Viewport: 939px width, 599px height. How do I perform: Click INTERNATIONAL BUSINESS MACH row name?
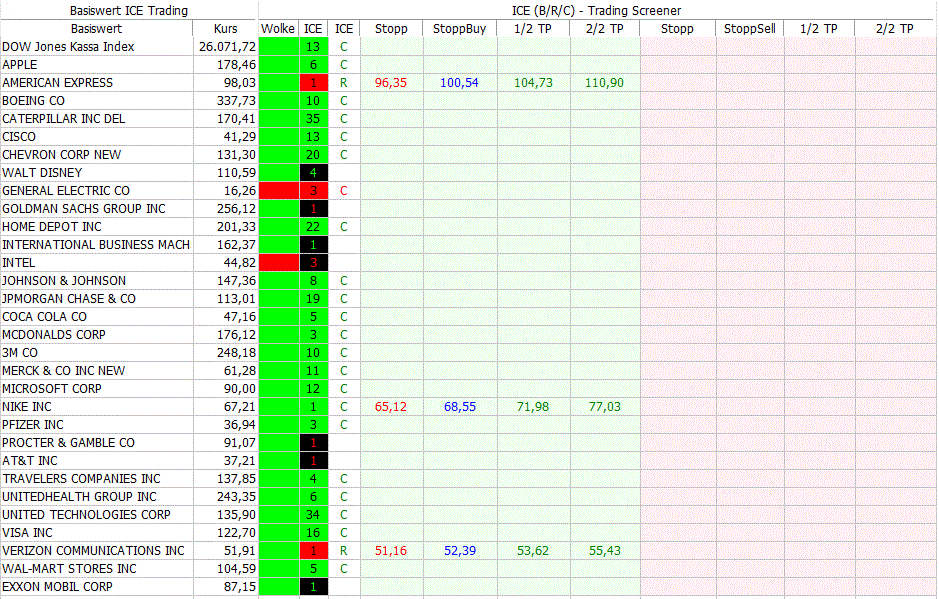pyautogui.click(x=96, y=244)
